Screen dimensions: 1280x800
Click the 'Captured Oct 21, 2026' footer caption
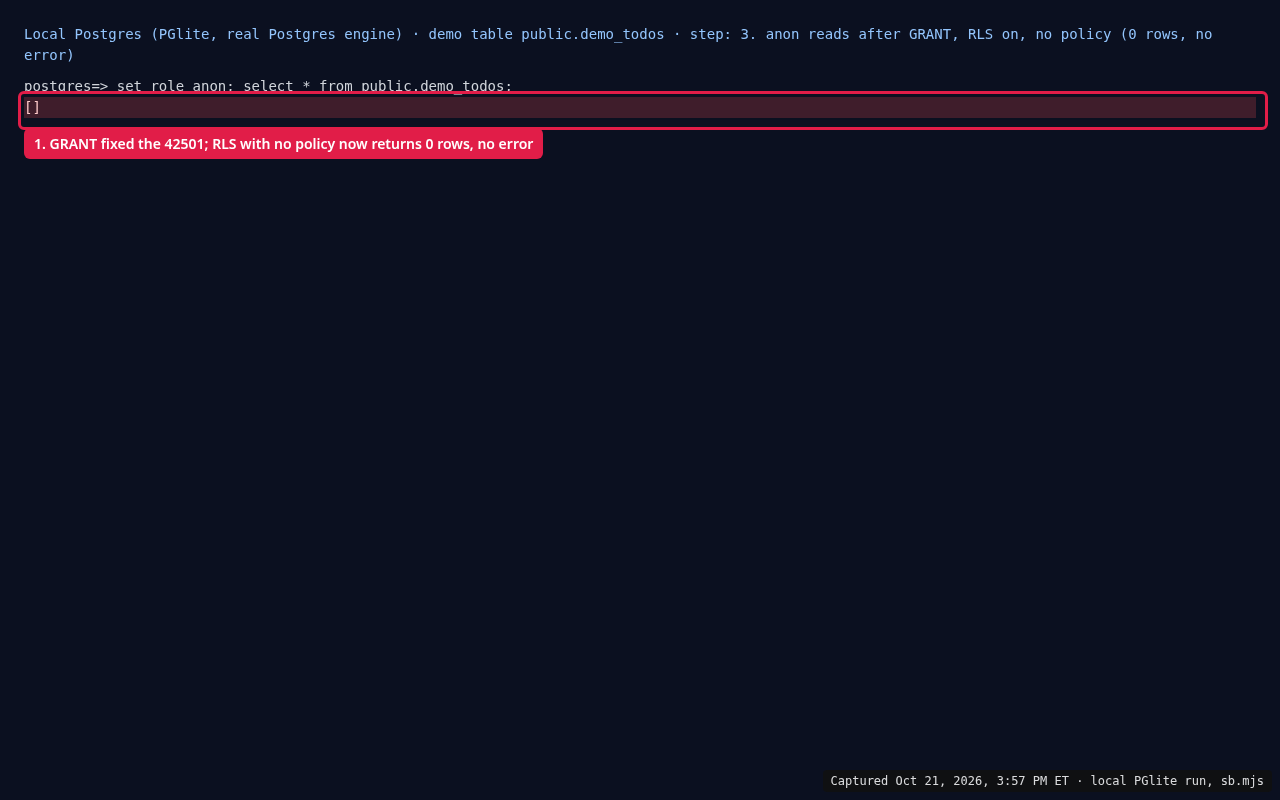pyautogui.click(x=1047, y=781)
